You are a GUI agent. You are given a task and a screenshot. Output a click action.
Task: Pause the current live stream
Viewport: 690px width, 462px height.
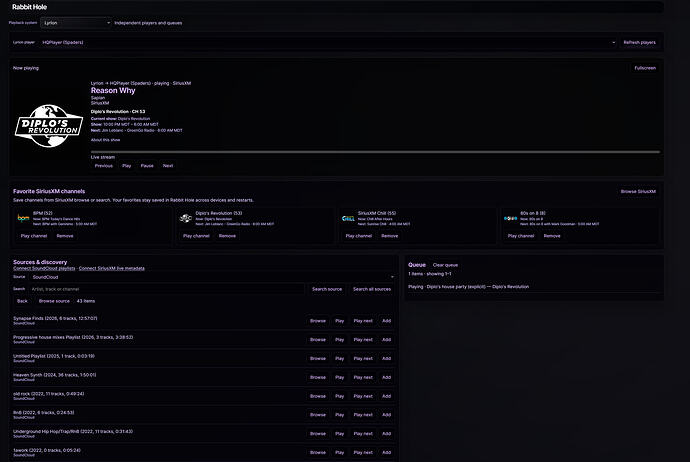(x=147, y=166)
